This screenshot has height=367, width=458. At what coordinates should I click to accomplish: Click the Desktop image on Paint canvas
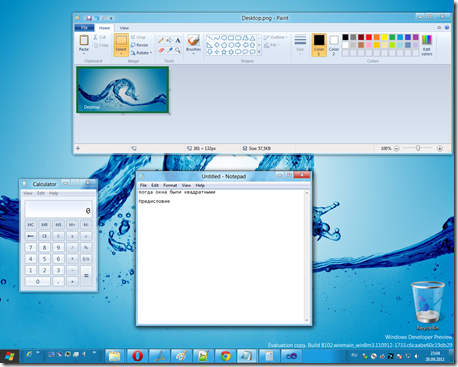tap(123, 90)
